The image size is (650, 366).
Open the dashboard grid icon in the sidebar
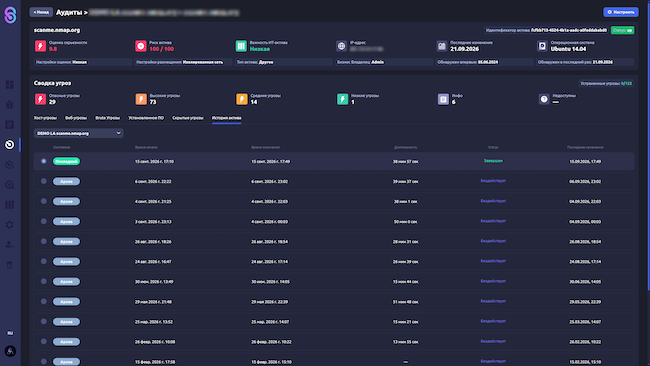(10, 85)
